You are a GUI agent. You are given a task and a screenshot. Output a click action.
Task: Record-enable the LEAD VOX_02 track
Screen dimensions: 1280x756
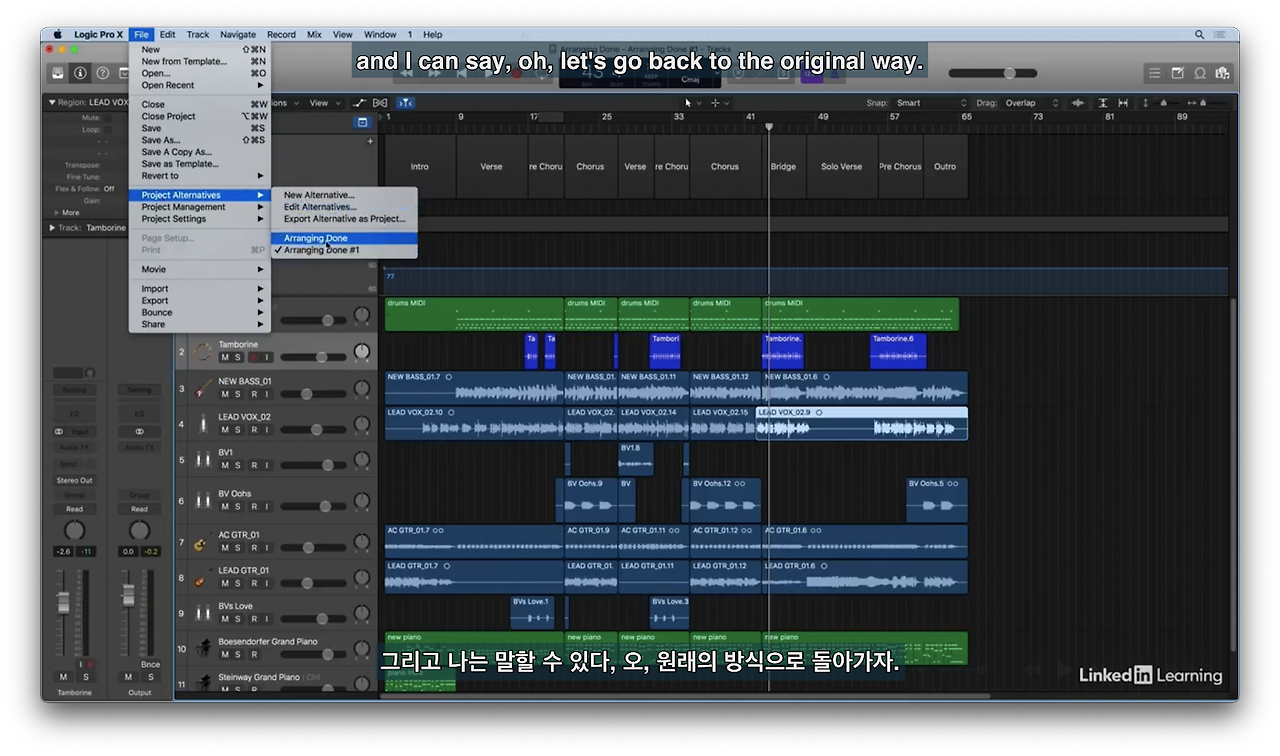point(254,429)
